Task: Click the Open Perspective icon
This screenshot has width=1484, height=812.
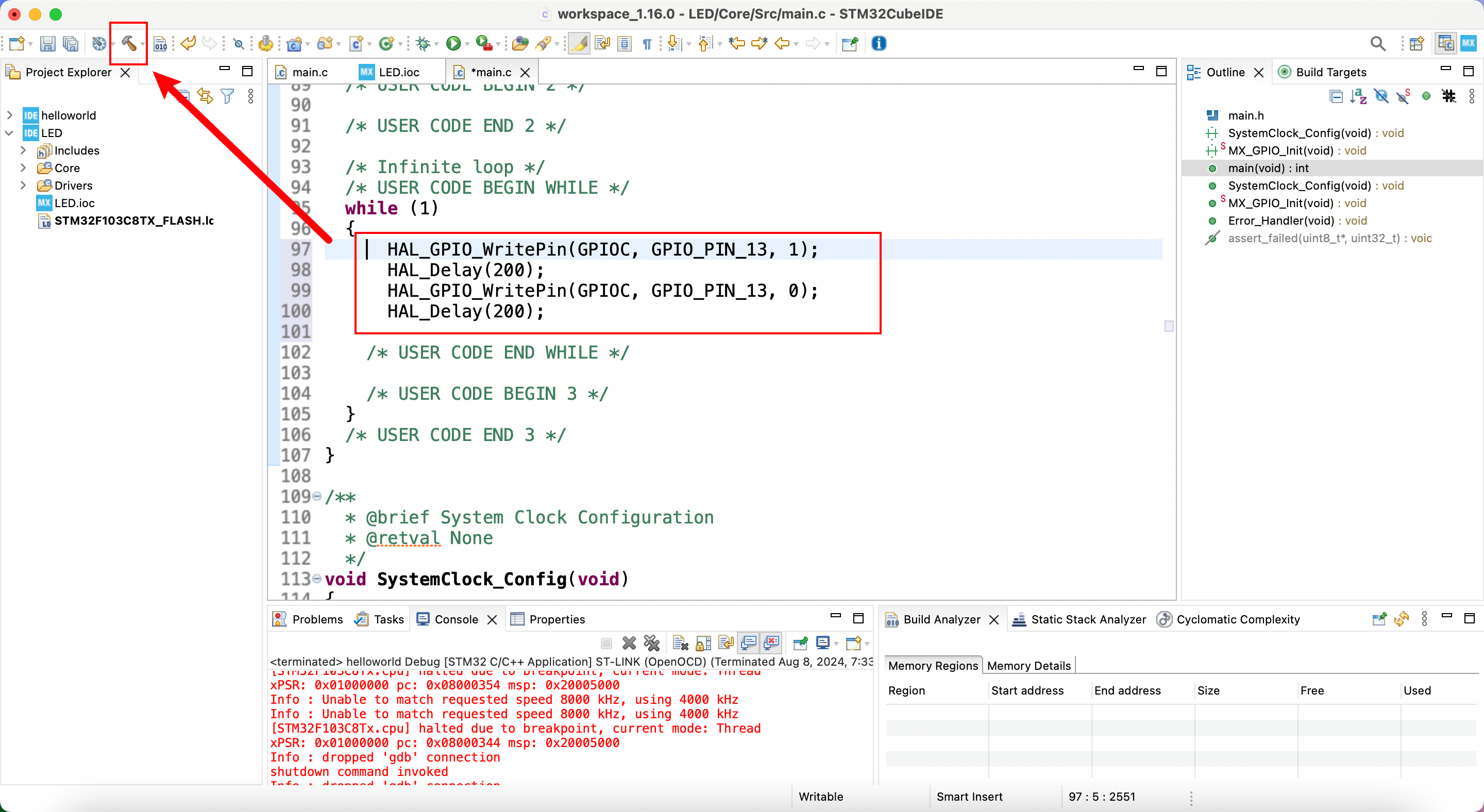Action: (x=1416, y=44)
